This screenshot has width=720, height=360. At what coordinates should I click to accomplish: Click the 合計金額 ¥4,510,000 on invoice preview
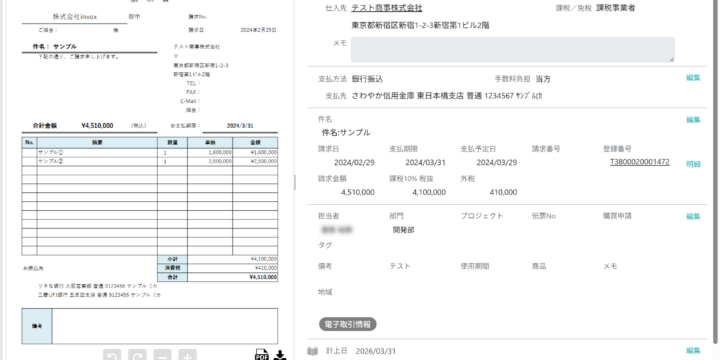pos(97,125)
